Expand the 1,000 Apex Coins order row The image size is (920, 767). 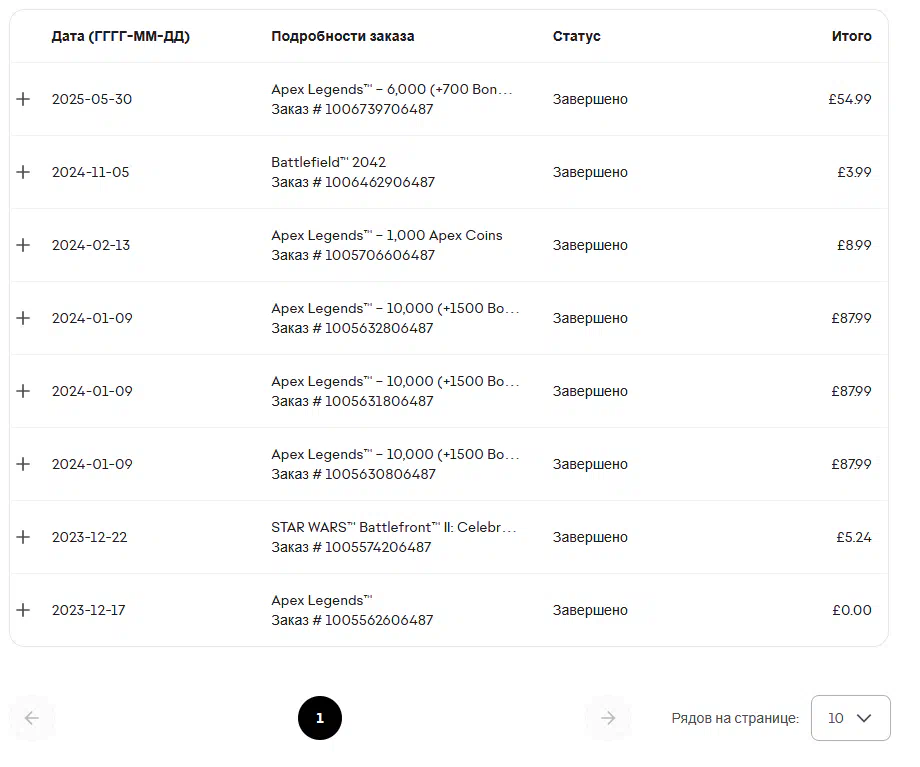point(23,245)
